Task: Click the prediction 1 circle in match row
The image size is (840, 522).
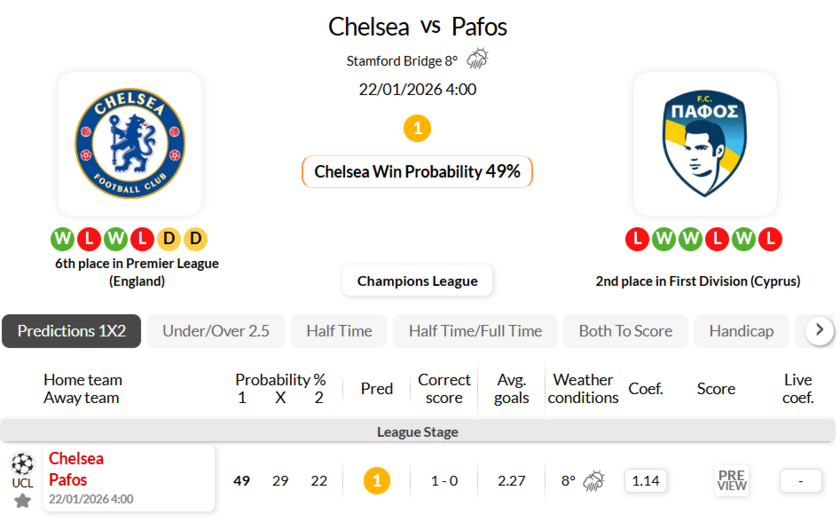Action: [376, 481]
